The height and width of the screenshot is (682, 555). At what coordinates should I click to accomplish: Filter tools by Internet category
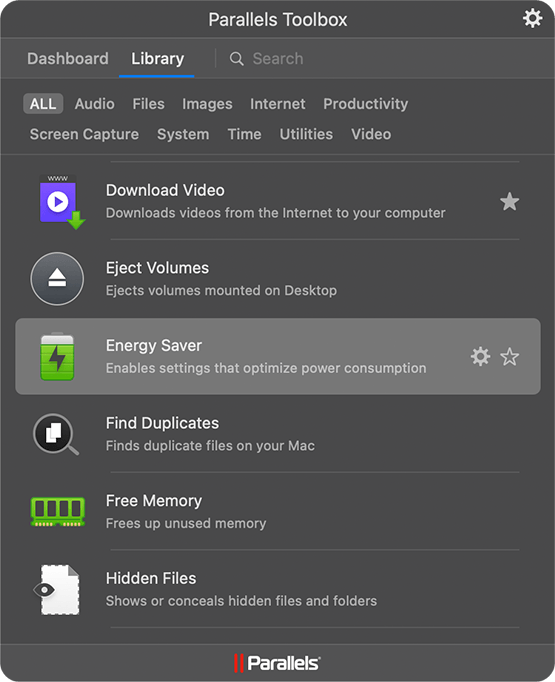pos(278,104)
